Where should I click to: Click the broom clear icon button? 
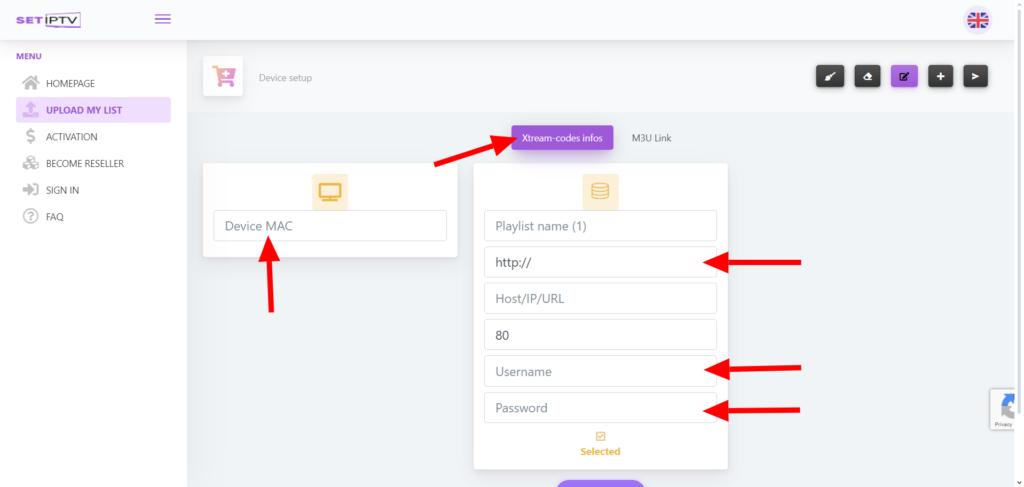pos(830,76)
